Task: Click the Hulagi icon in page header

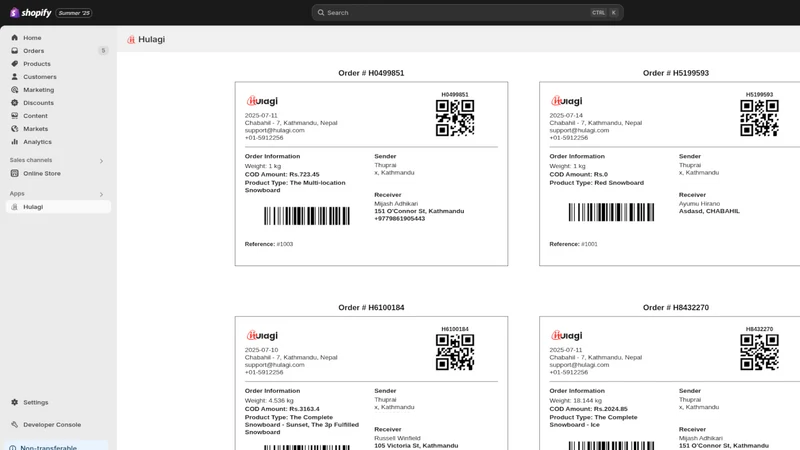Action: tap(131, 39)
